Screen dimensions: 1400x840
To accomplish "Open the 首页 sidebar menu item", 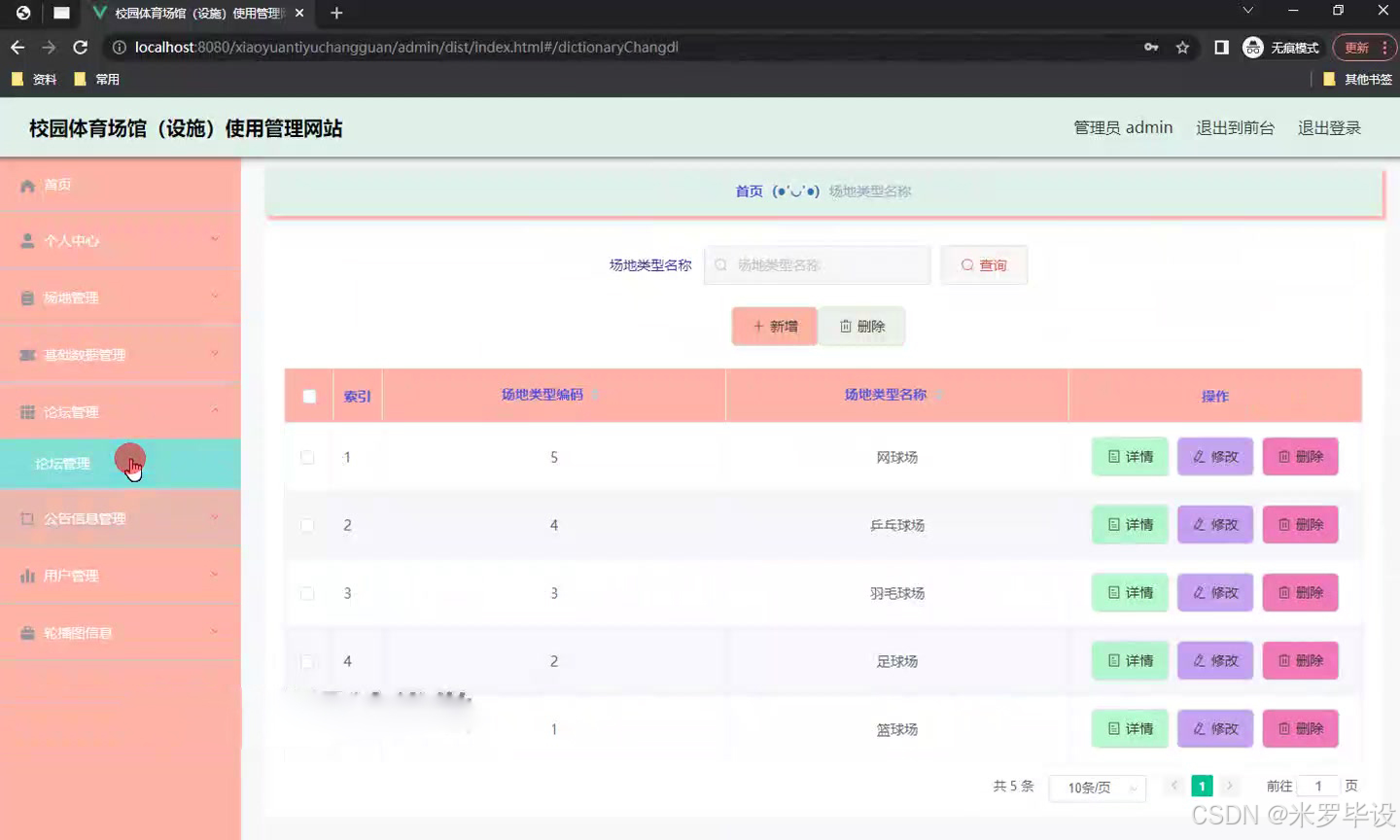I will pos(121,185).
